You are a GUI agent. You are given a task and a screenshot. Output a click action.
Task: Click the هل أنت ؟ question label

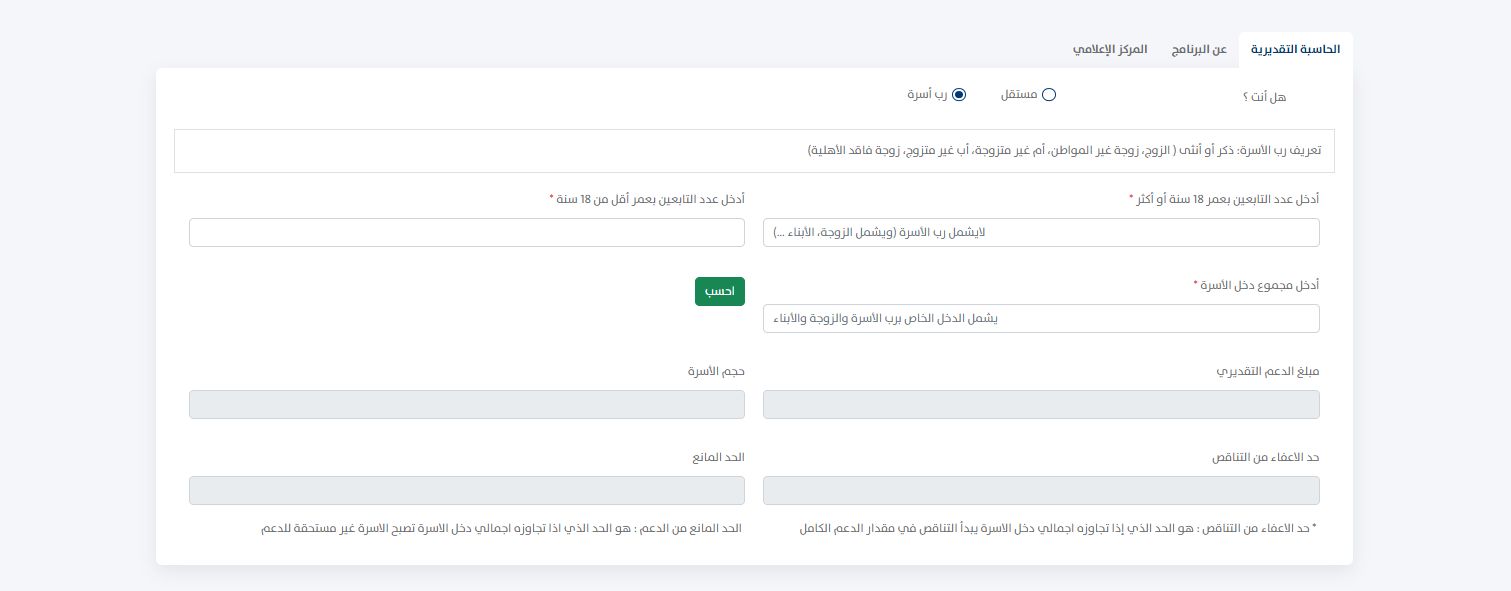(1264, 97)
